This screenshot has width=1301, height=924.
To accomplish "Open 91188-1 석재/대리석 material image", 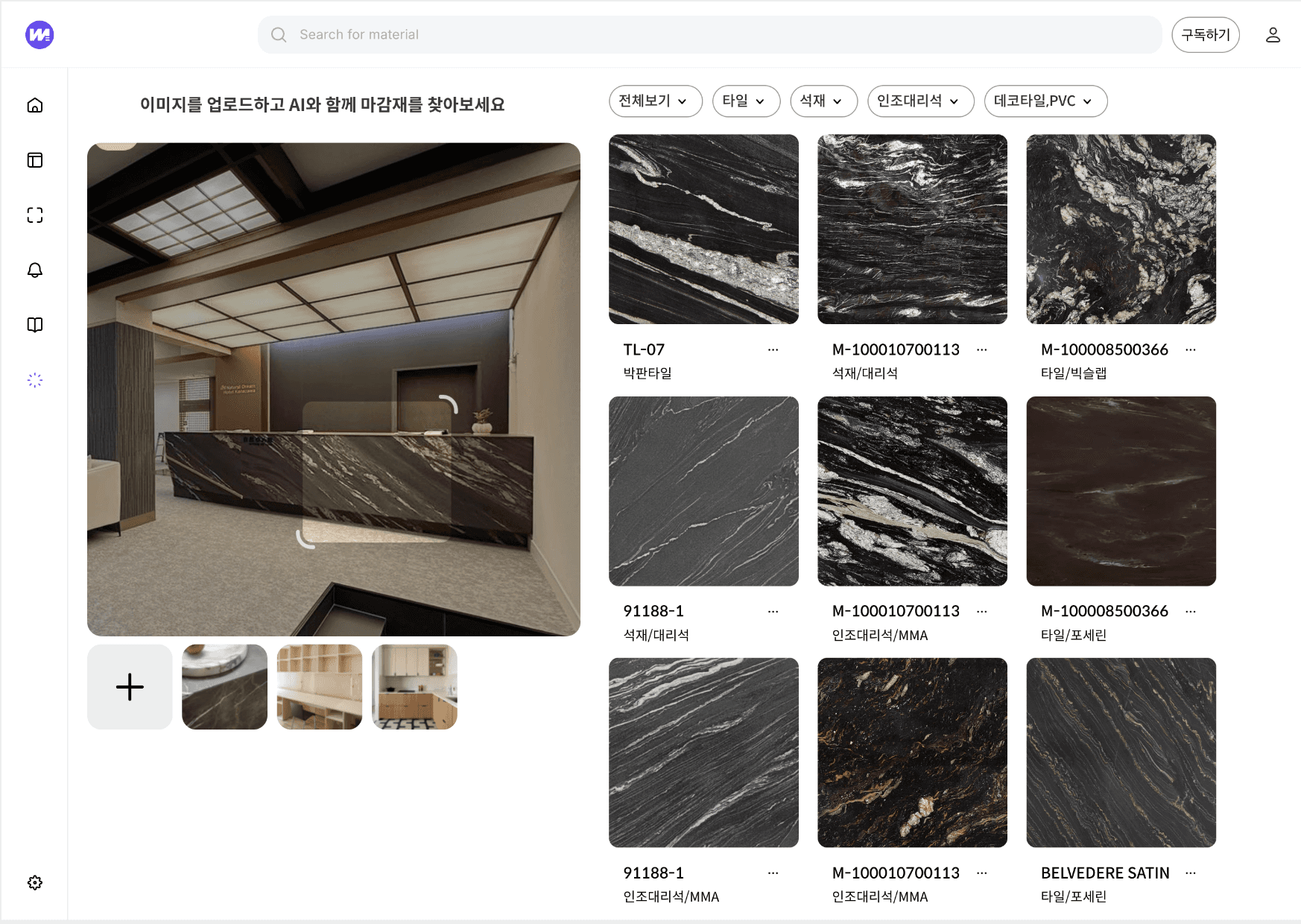I will [703, 491].
